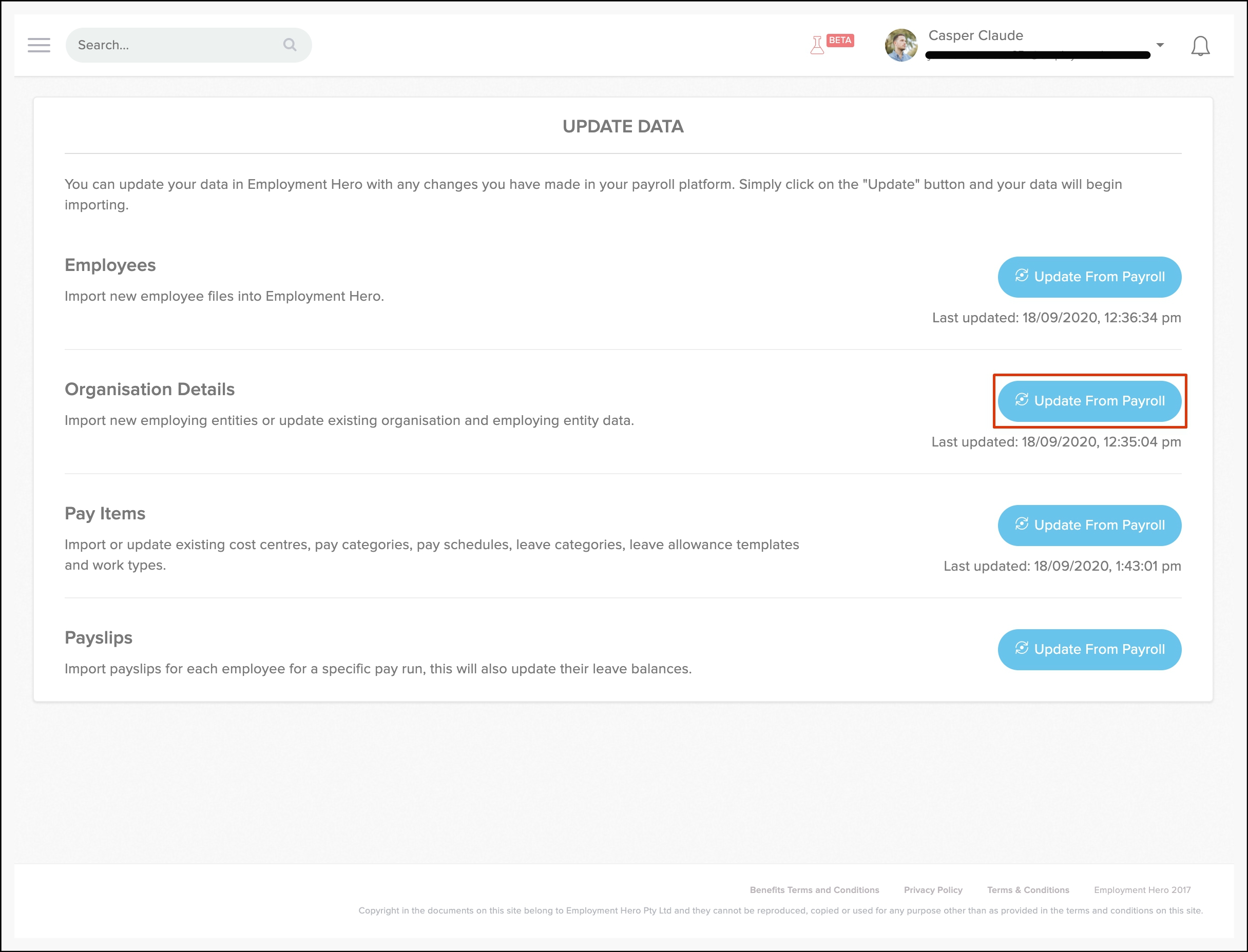Open the notifications bell
The width and height of the screenshot is (1248, 952).
[x=1200, y=46]
